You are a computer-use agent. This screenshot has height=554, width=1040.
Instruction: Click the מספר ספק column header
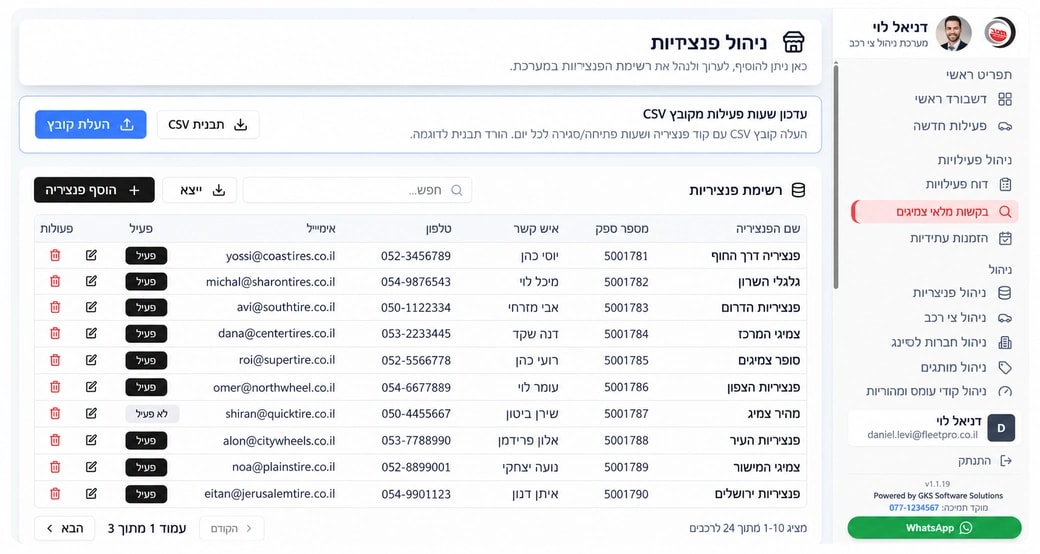point(621,228)
